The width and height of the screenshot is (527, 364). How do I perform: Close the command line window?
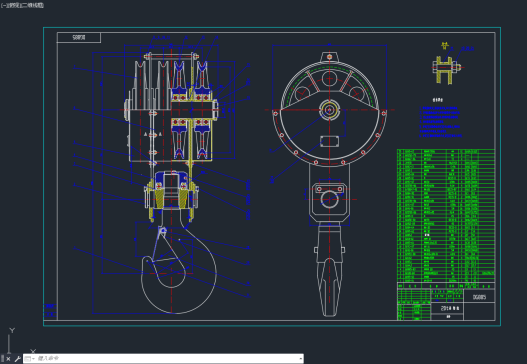[x=8, y=359]
